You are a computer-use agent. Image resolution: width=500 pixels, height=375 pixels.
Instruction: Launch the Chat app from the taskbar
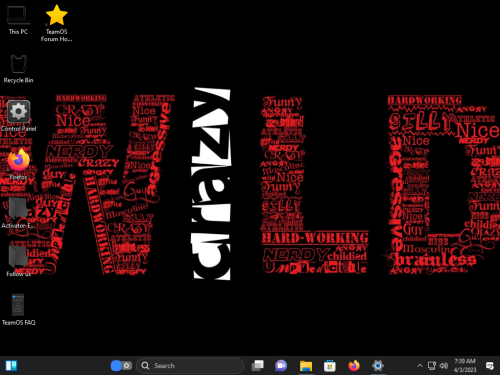(x=281, y=366)
